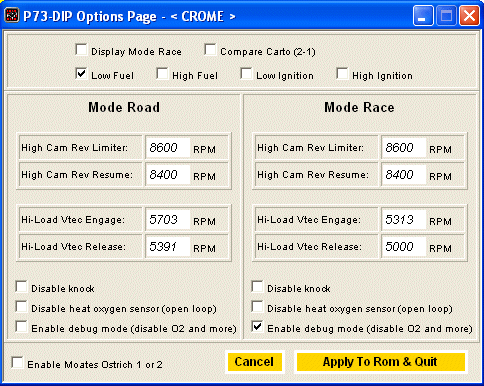Image resolution: width=484 pixels, height=386 pixels.
Task: Close the P73-DIP Options window
Action: [x=469, y=16]
